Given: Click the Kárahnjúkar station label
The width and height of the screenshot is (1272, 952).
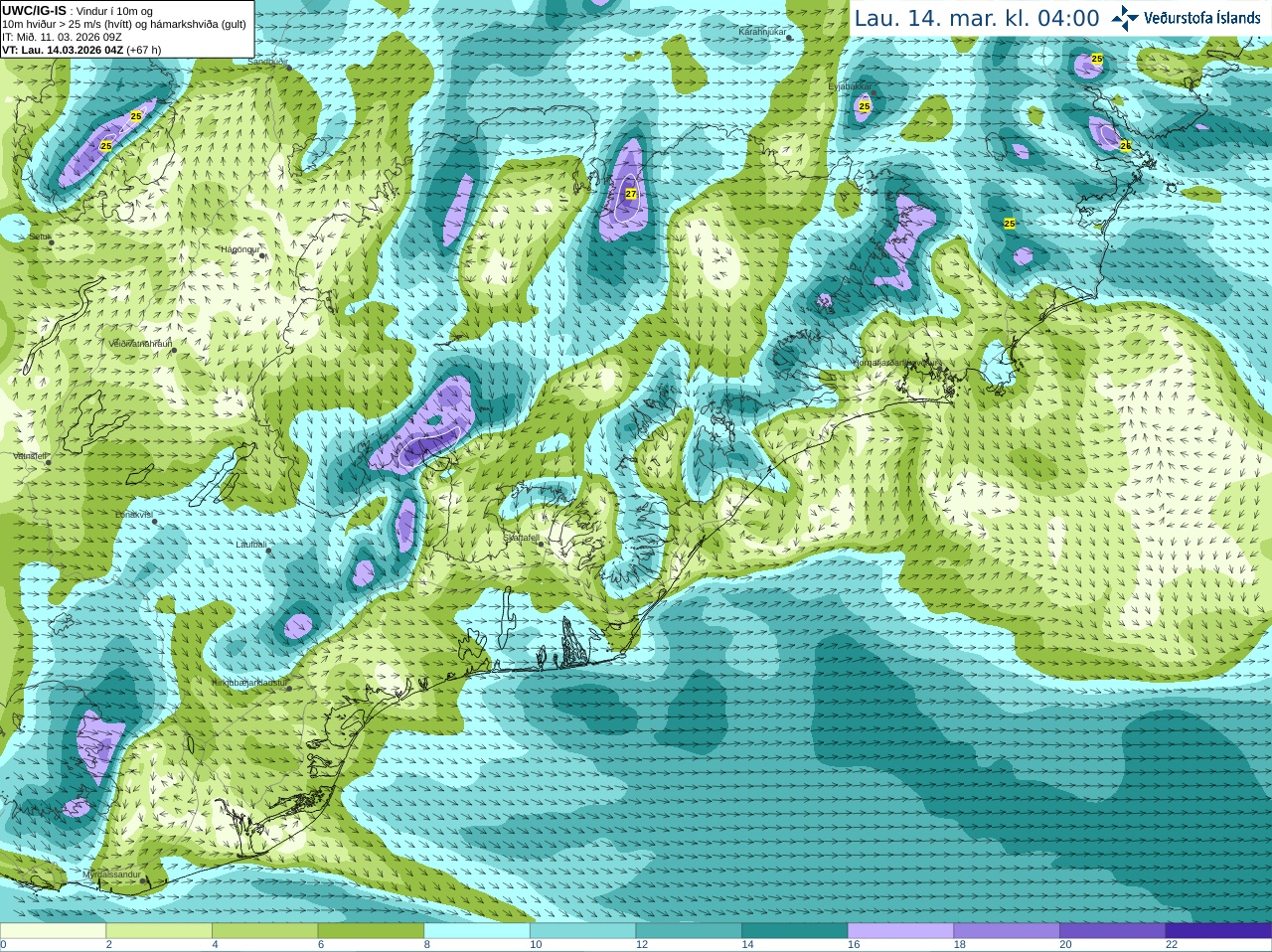Looking at the screenshot, I should point(762,32).
